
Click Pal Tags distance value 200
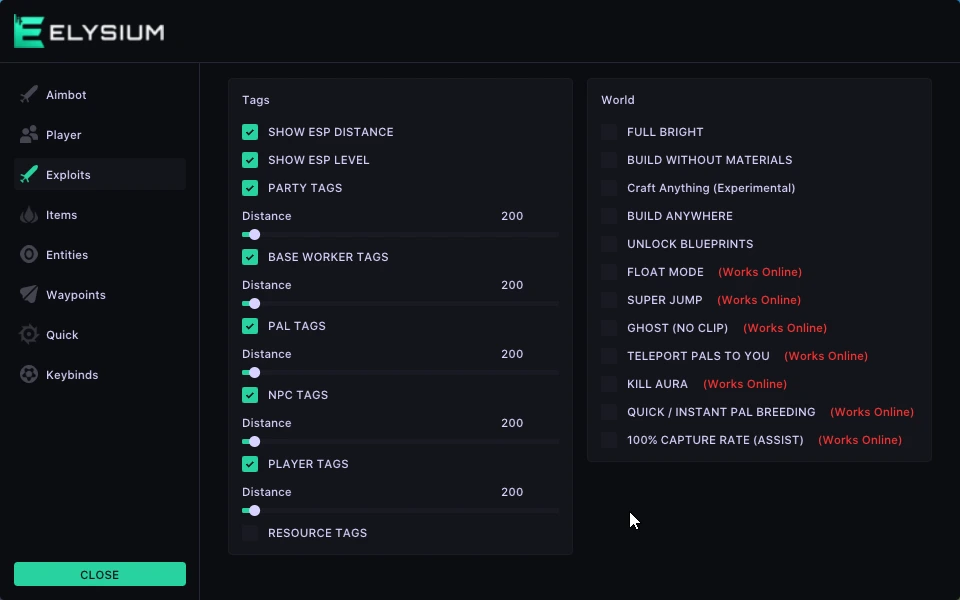click(512, 354)
